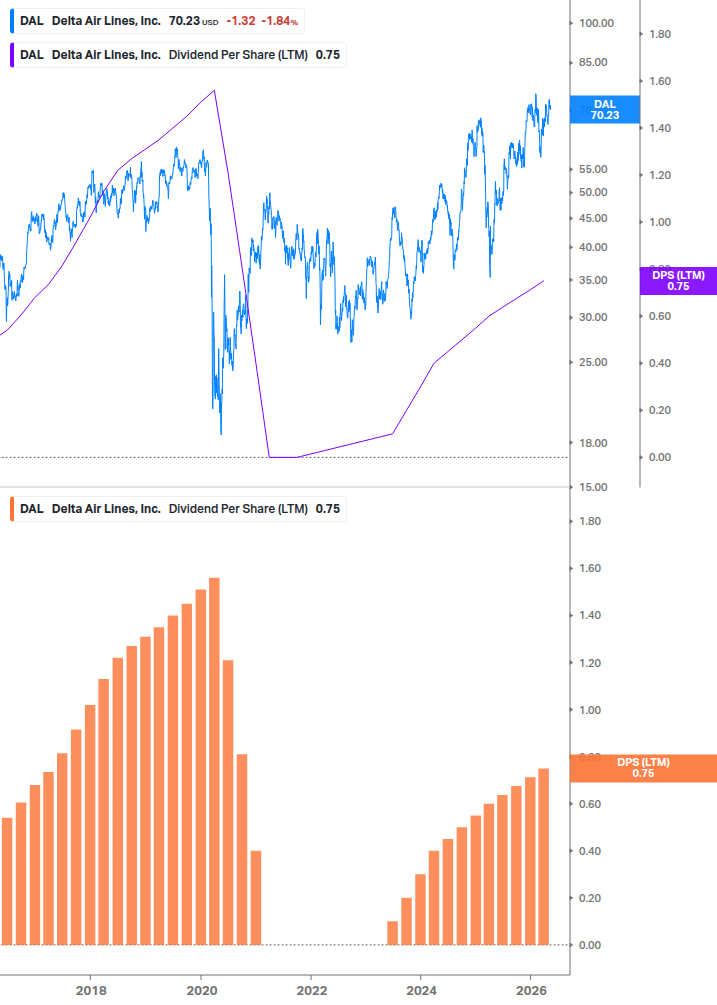Viewport: 717px width, 1005px height.
Task: Click the purple Dividend Per Share legend marker
Action: tap(12, 55)
